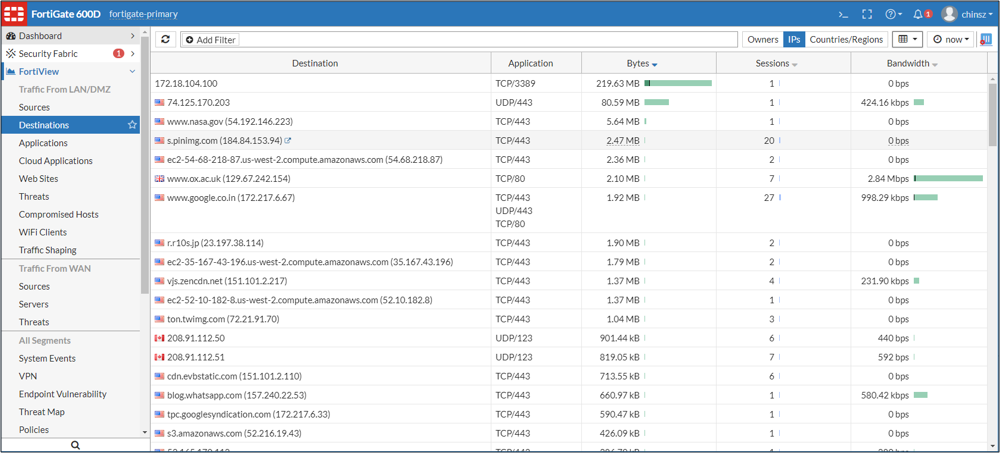Click the UK flag beside www.ox.ac.uk
The image size is (1000, 453).
[159, 179]
